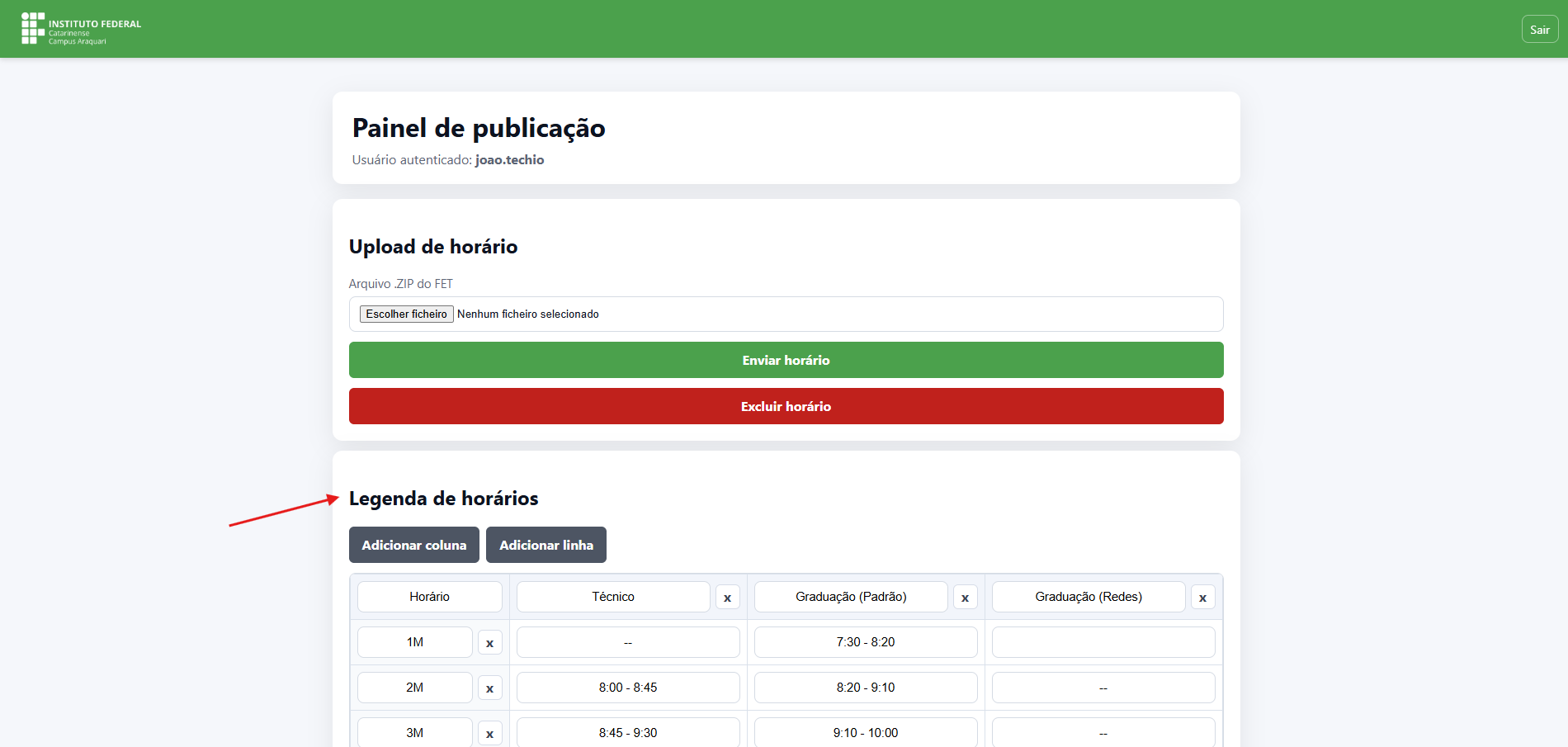Open file chooser with Escolher ficheiro
Image resolution: width=1568 pixels, height=747 pixels.
(x=406, y=314)
